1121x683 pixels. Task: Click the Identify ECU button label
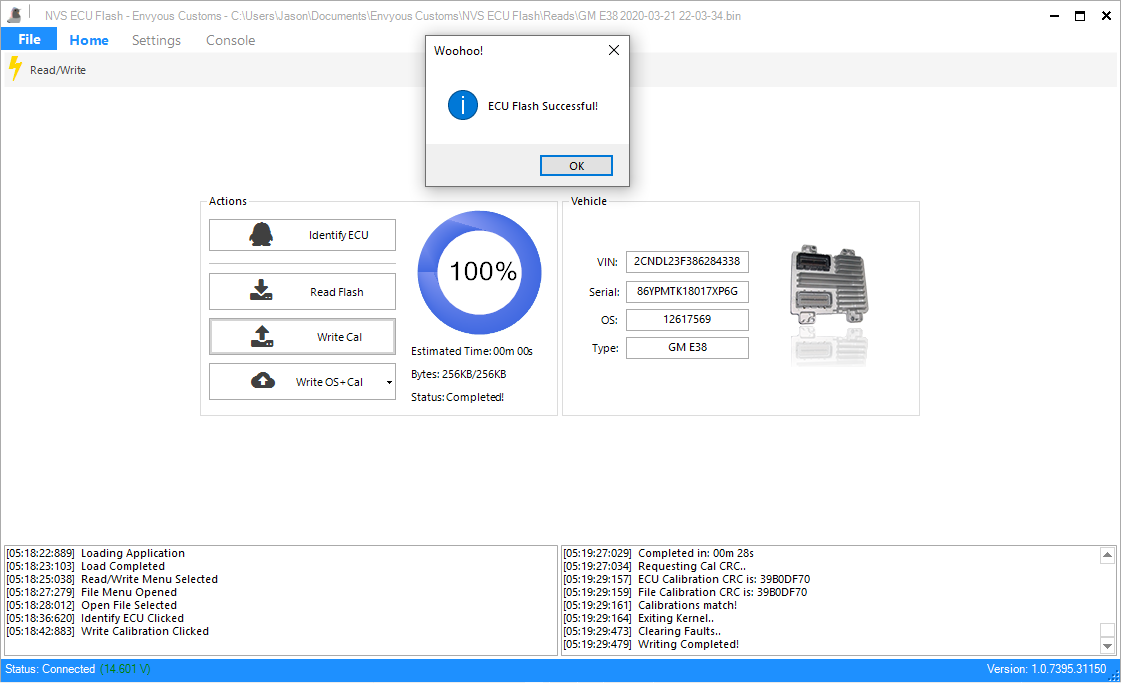coord(339,235)
